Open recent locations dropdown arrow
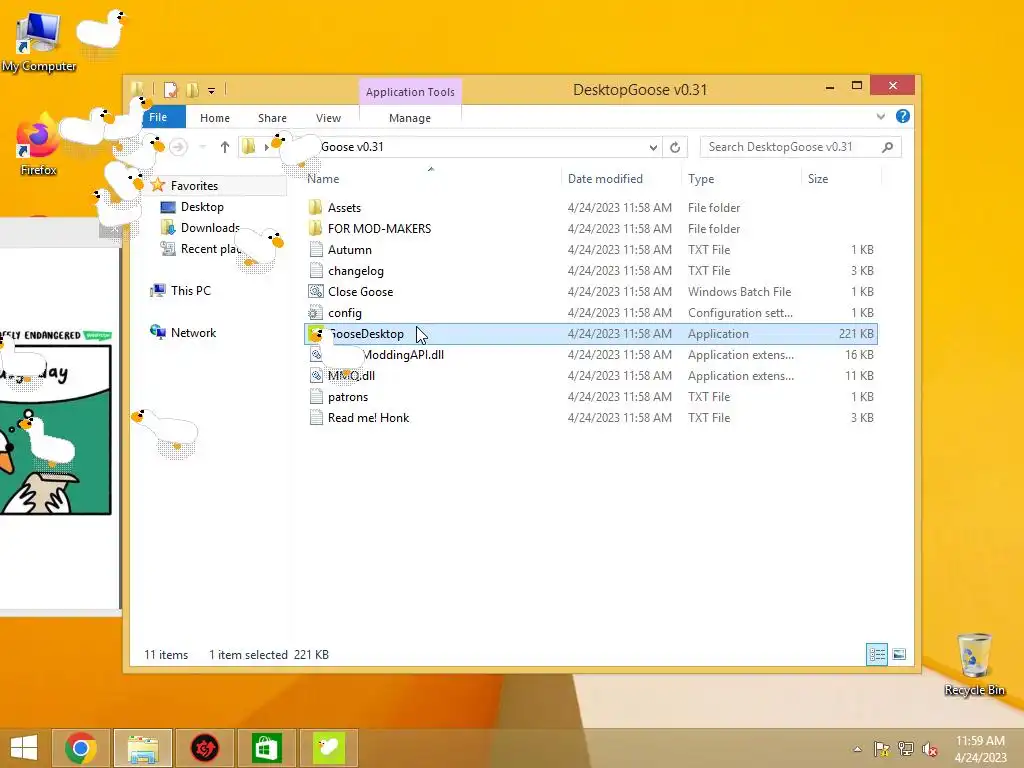The height and width of the screenshot is (768, 1024). tap(202, 147)
